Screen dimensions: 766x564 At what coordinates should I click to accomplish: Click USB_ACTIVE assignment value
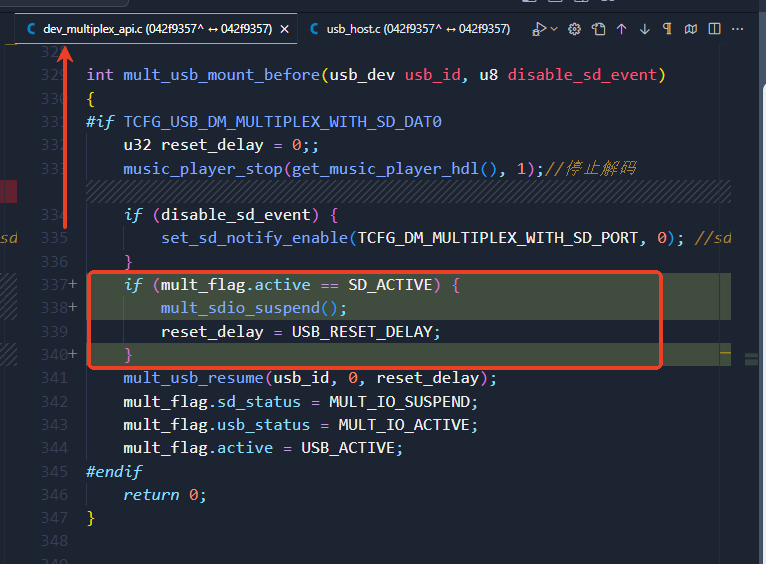click(x=348, y=448)
